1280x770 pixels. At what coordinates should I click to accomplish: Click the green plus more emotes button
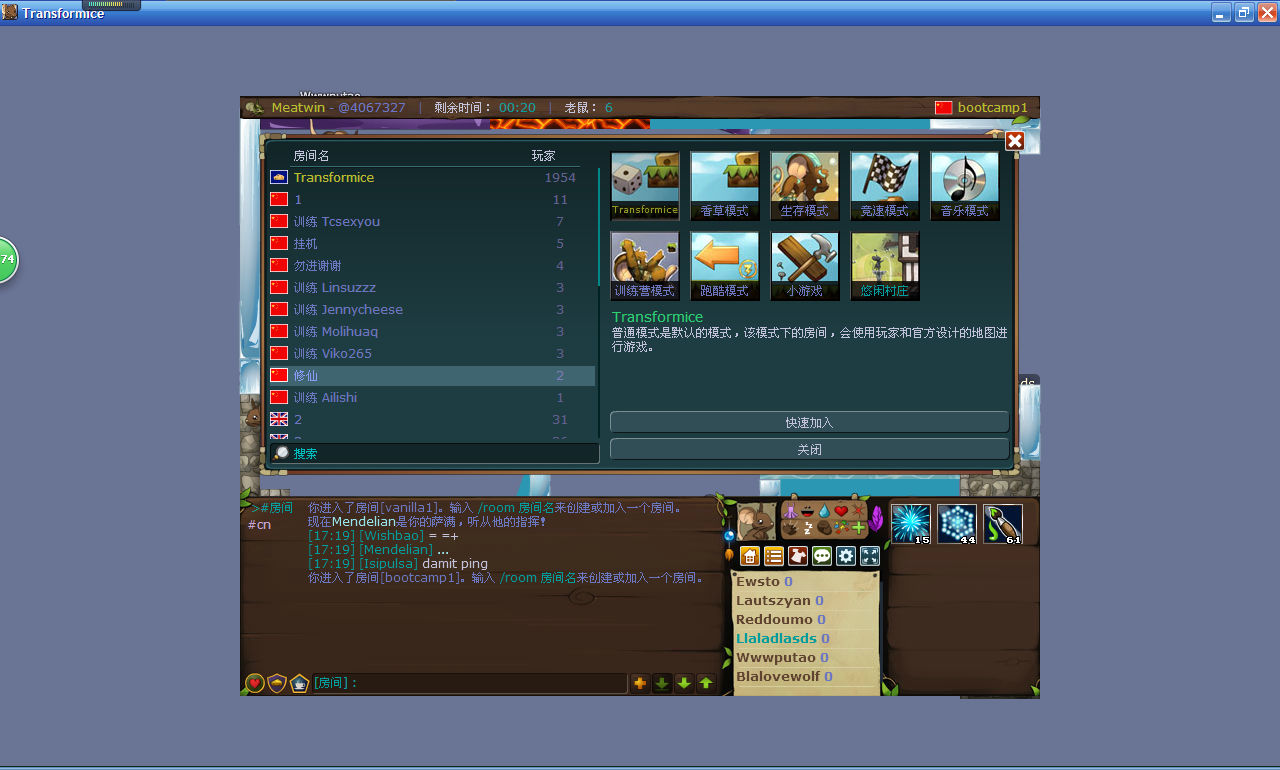858,527
